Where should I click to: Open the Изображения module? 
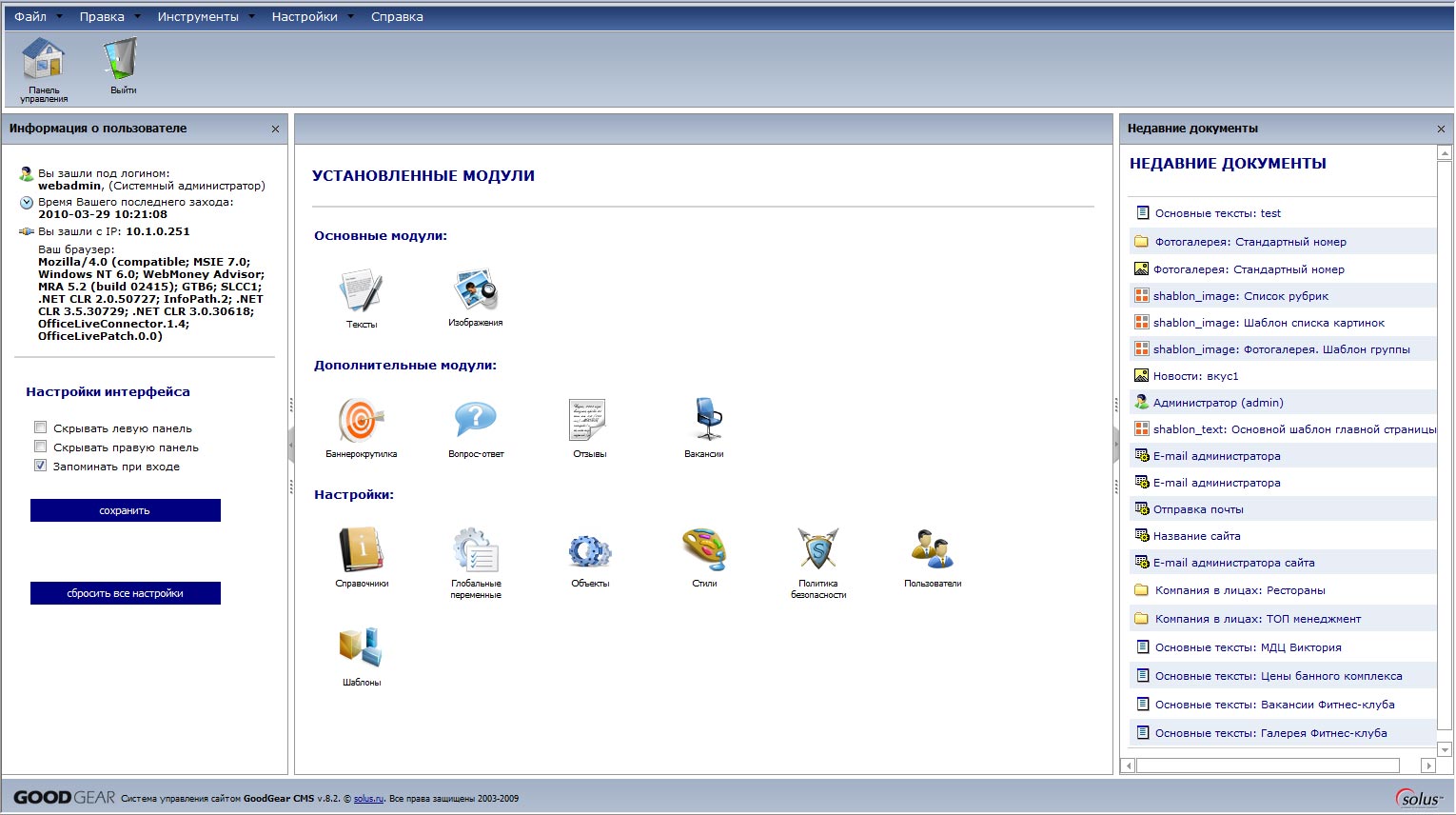point(476,297)
